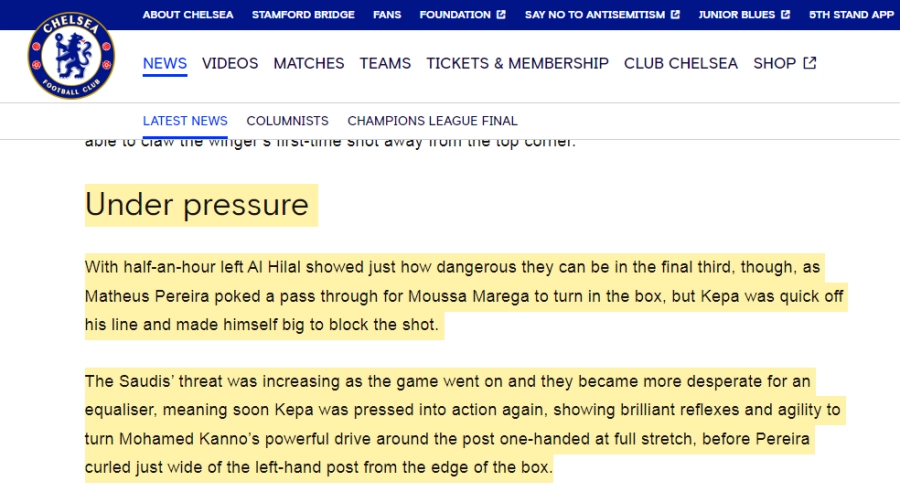Open the Fans link in top bar
The width and height of the screenshot is (900, 492).
387,15
